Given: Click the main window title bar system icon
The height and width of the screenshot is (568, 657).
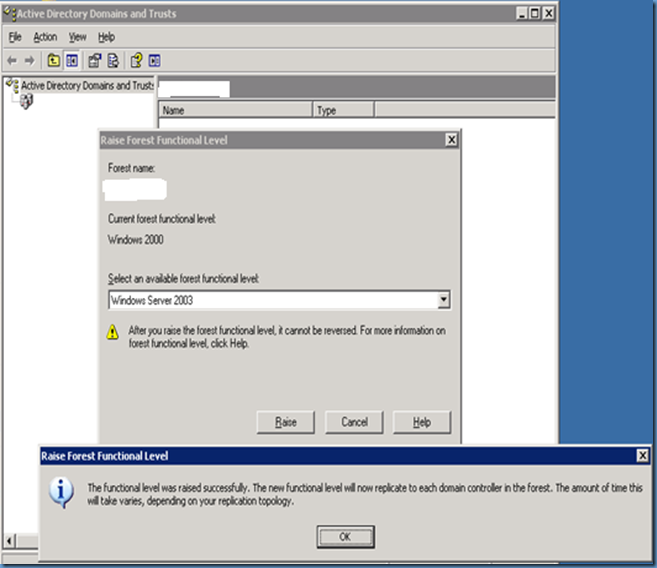Looking at the screenshot, I should coord(10,13).
